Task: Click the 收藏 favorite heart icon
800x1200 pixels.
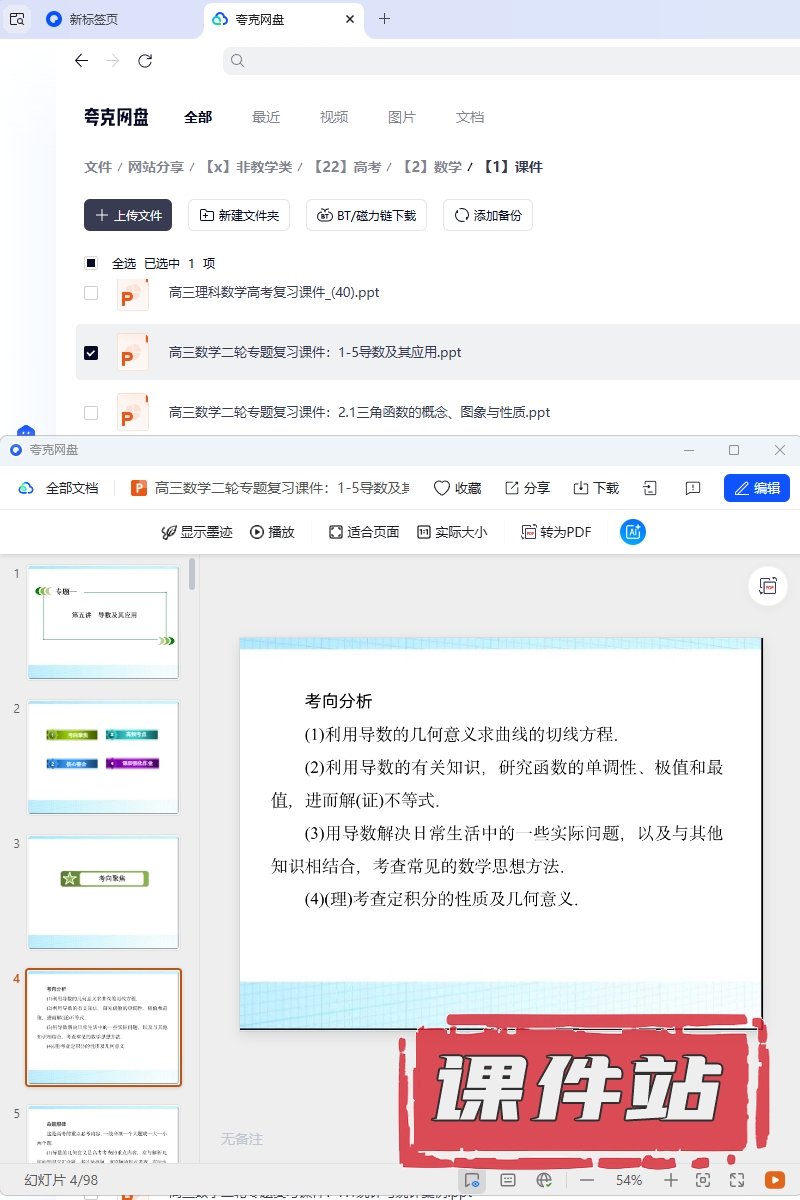Action: (x=441, y=488)
